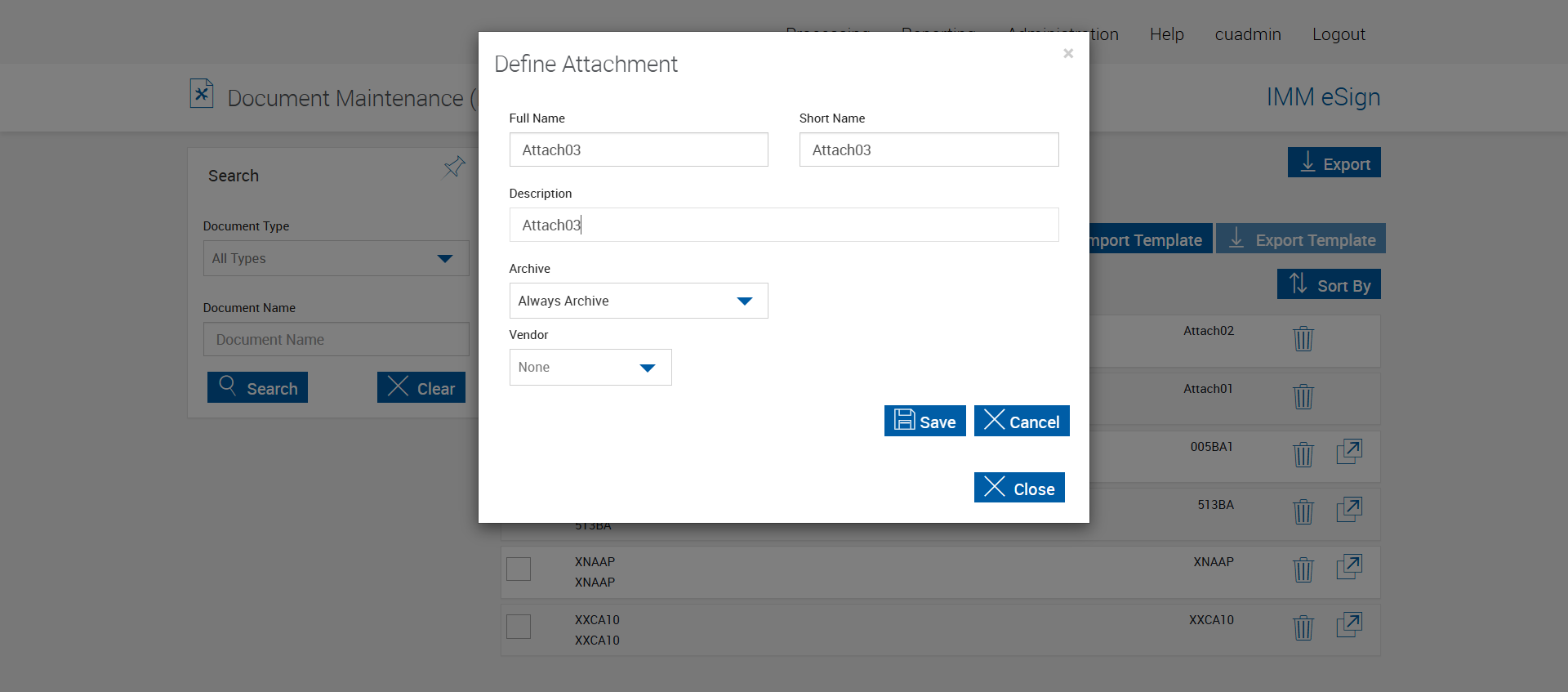The image size is (1568, 692).
Task: Close the Define Attachment dialog with X
Action: pos(1067,53)
